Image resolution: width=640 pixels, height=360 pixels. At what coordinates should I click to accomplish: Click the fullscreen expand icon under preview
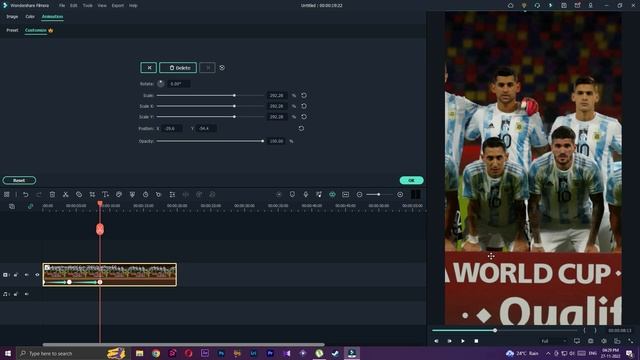point(631,341)
